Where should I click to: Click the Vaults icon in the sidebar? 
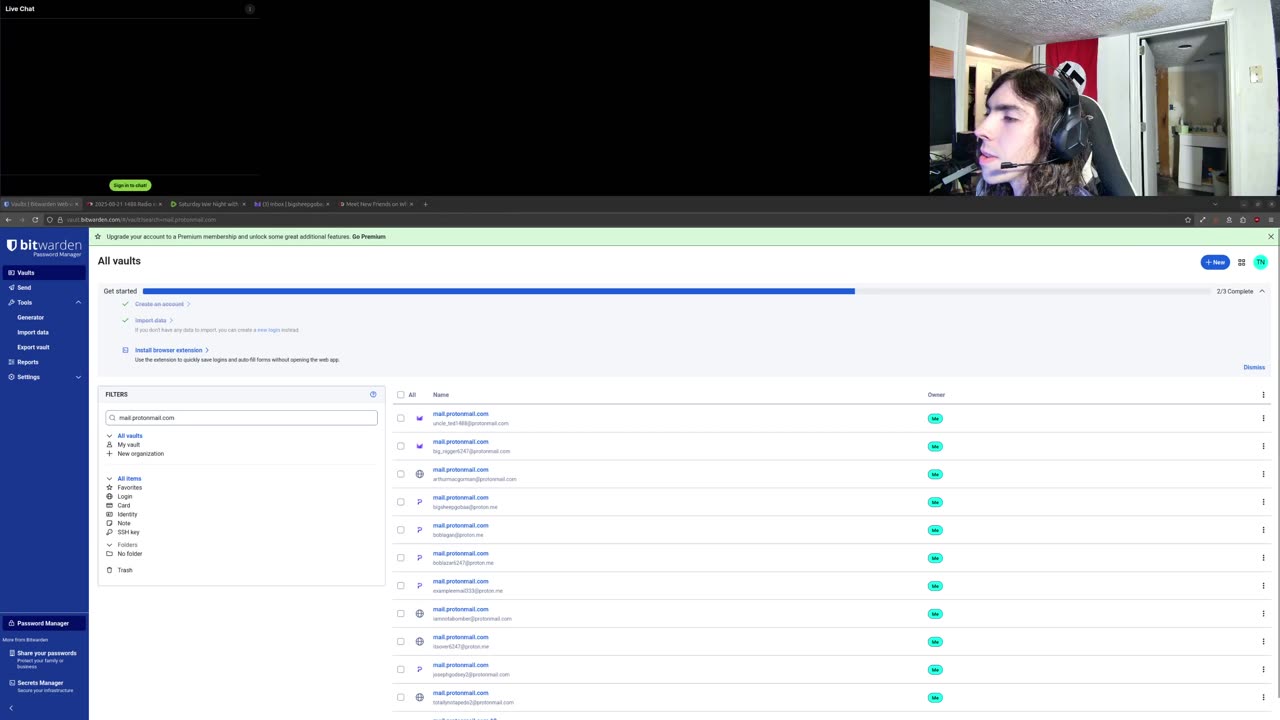point(11,273)
